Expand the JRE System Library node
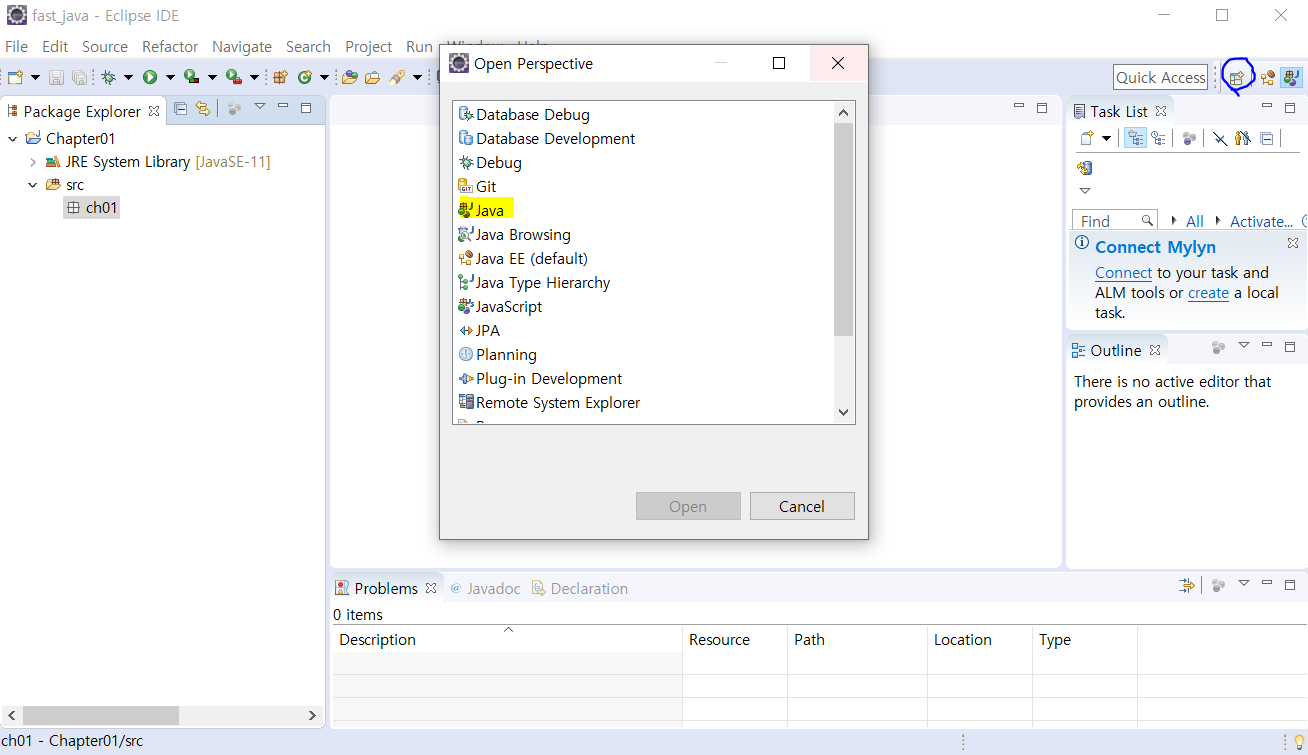 point(32,162)
